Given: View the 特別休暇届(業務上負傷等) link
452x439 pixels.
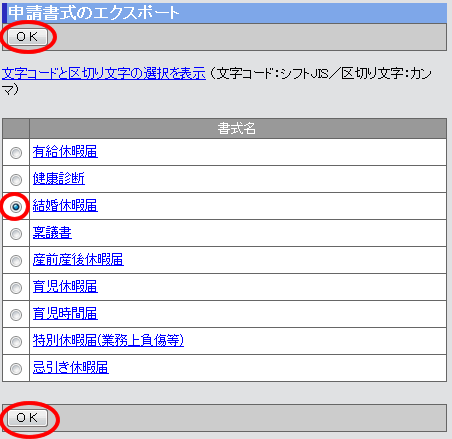Looking at the screenshot, I should [x=108, y=341].
